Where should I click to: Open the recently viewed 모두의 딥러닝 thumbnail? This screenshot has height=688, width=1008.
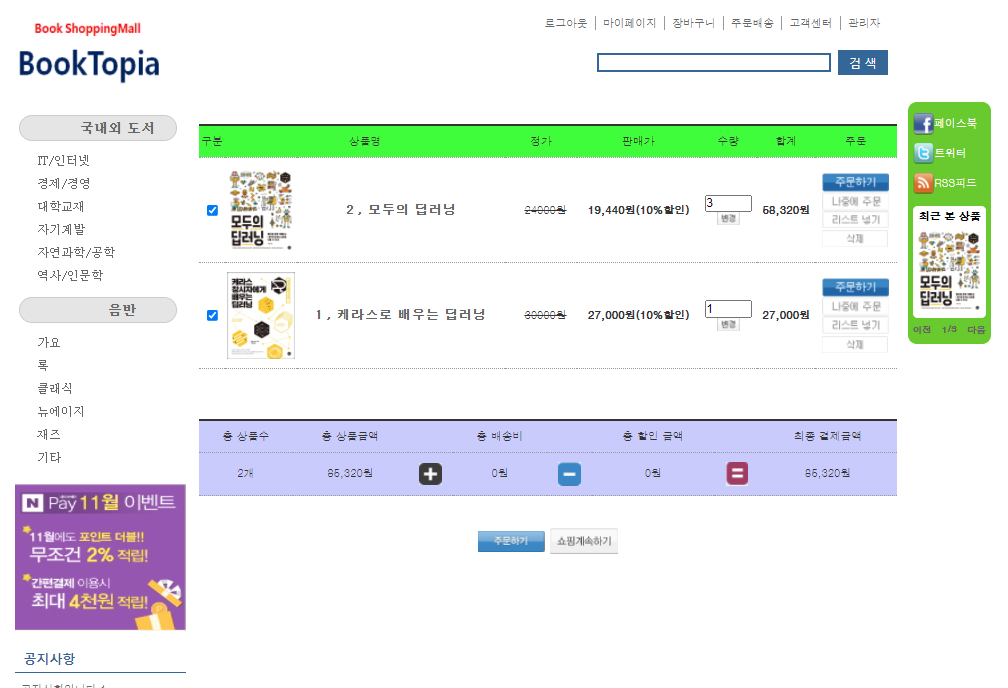click(949, 270)
